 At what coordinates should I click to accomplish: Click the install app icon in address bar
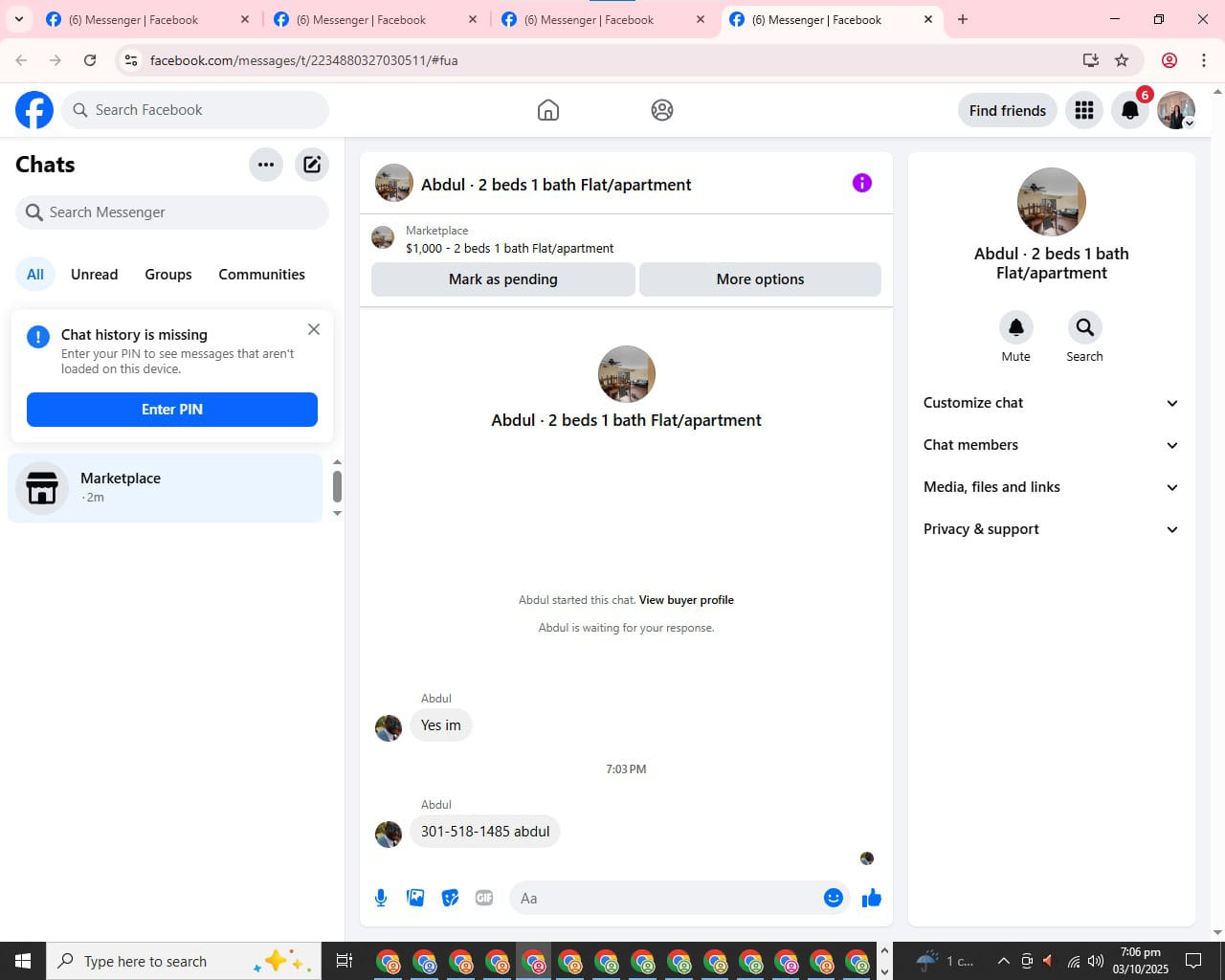coord(1090,60)
